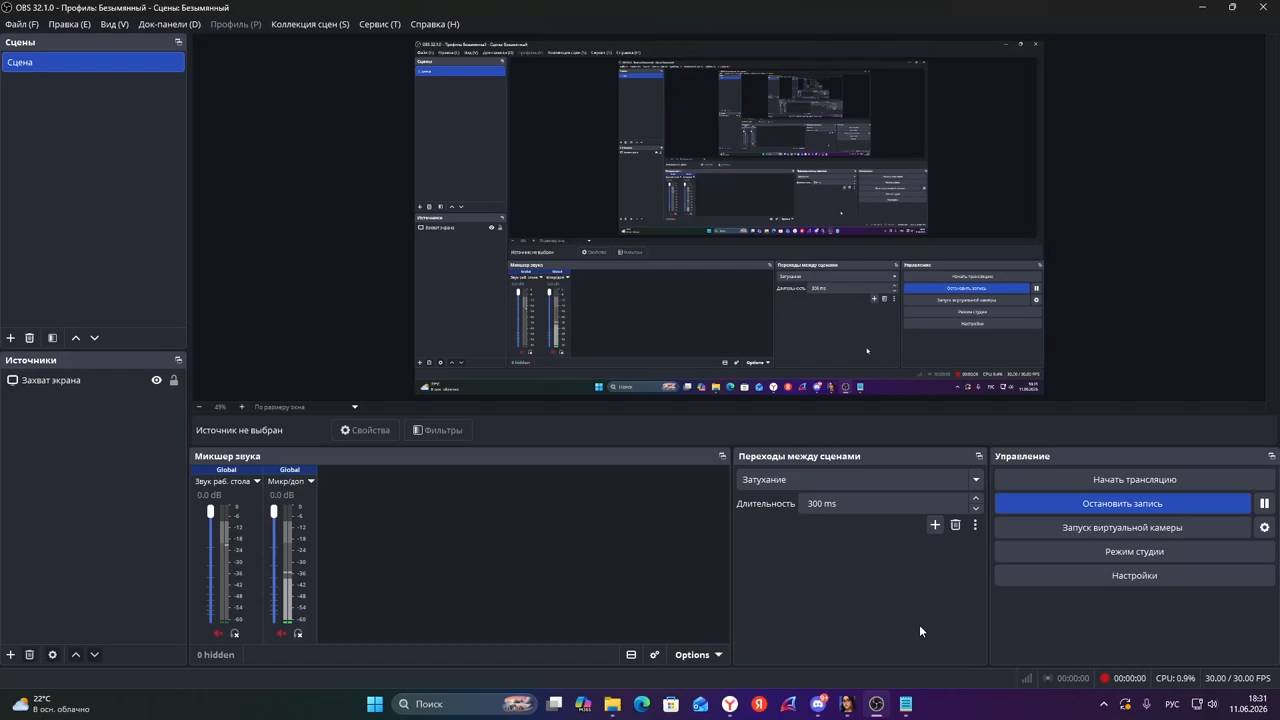This screenshot has height=720, width=1280.
Task: Move scene up in Scenes panel
Action: (75, 338)
